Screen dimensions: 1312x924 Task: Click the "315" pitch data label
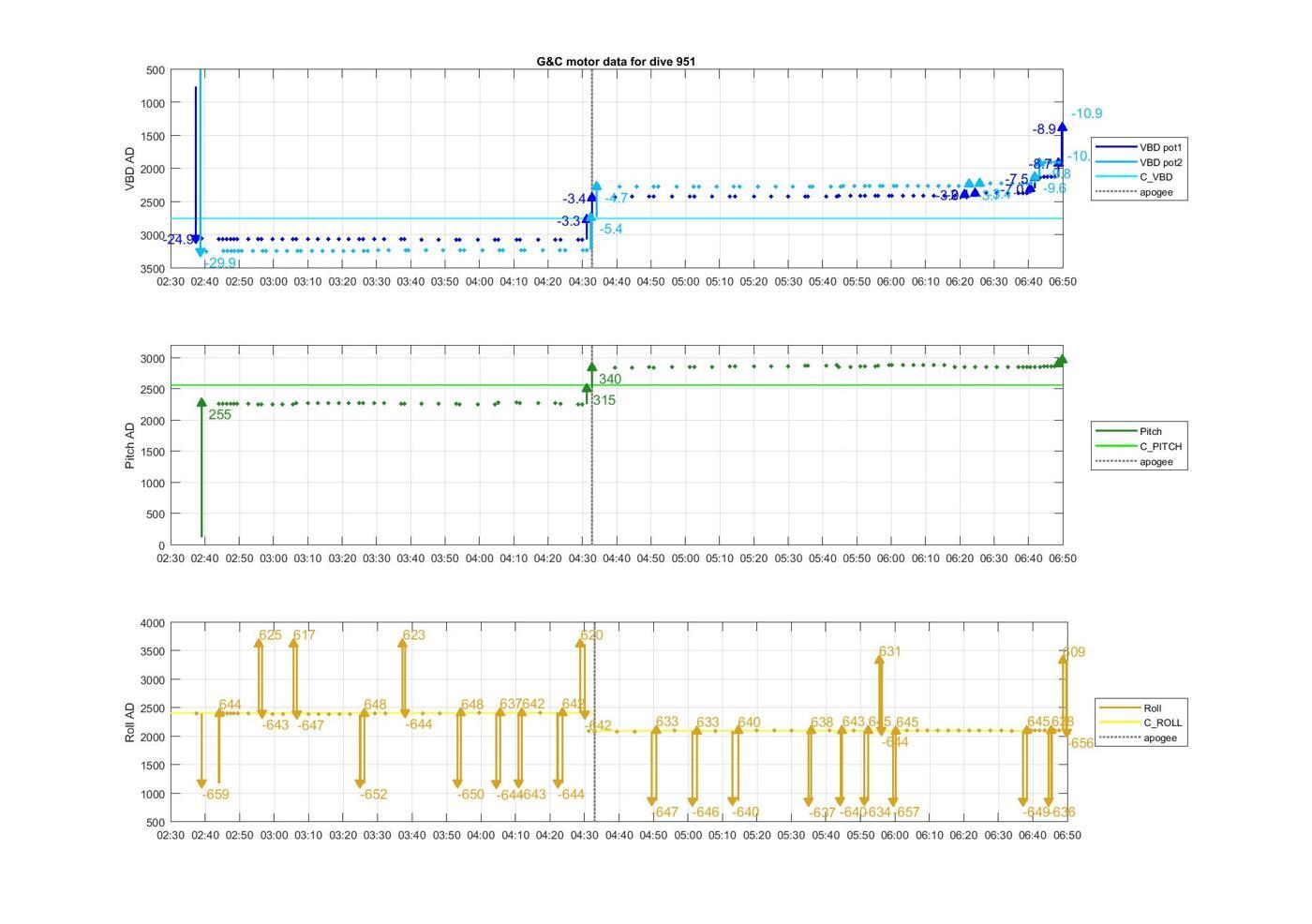(x=604, y=400)
